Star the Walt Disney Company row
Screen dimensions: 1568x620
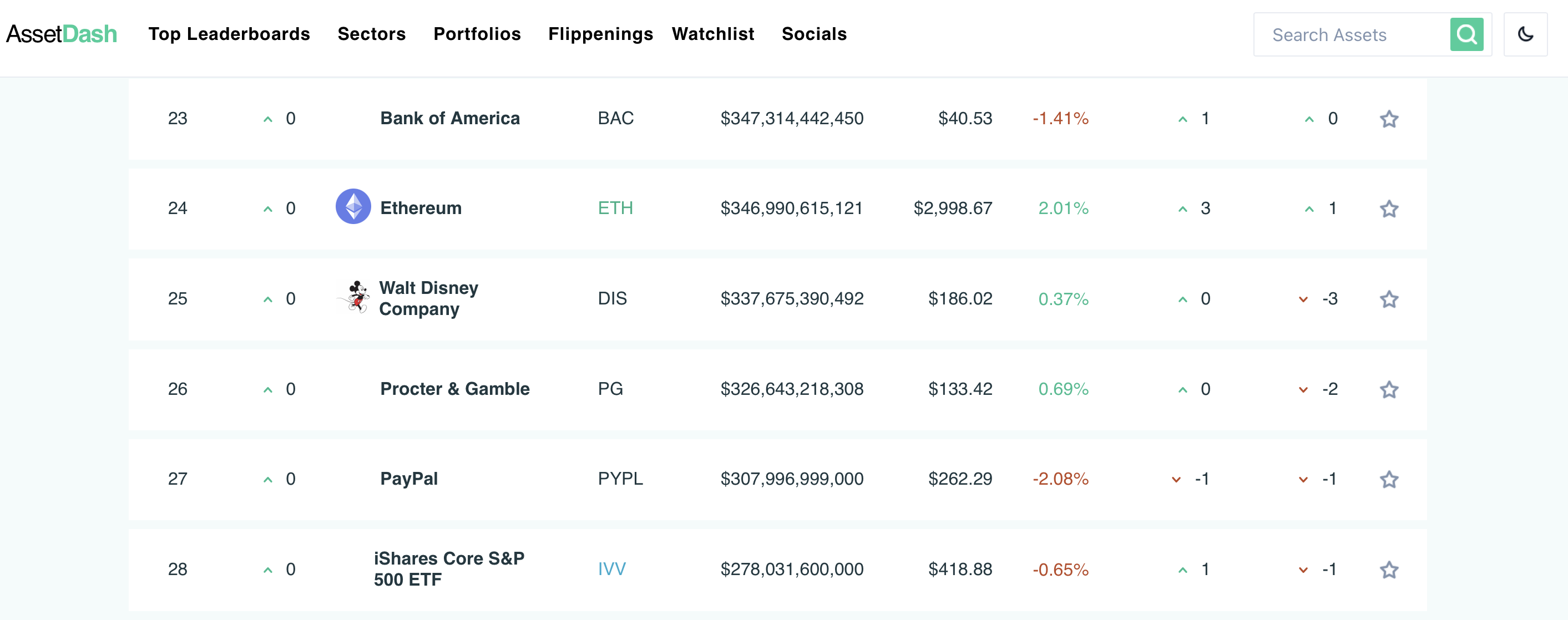point(1388,299)
